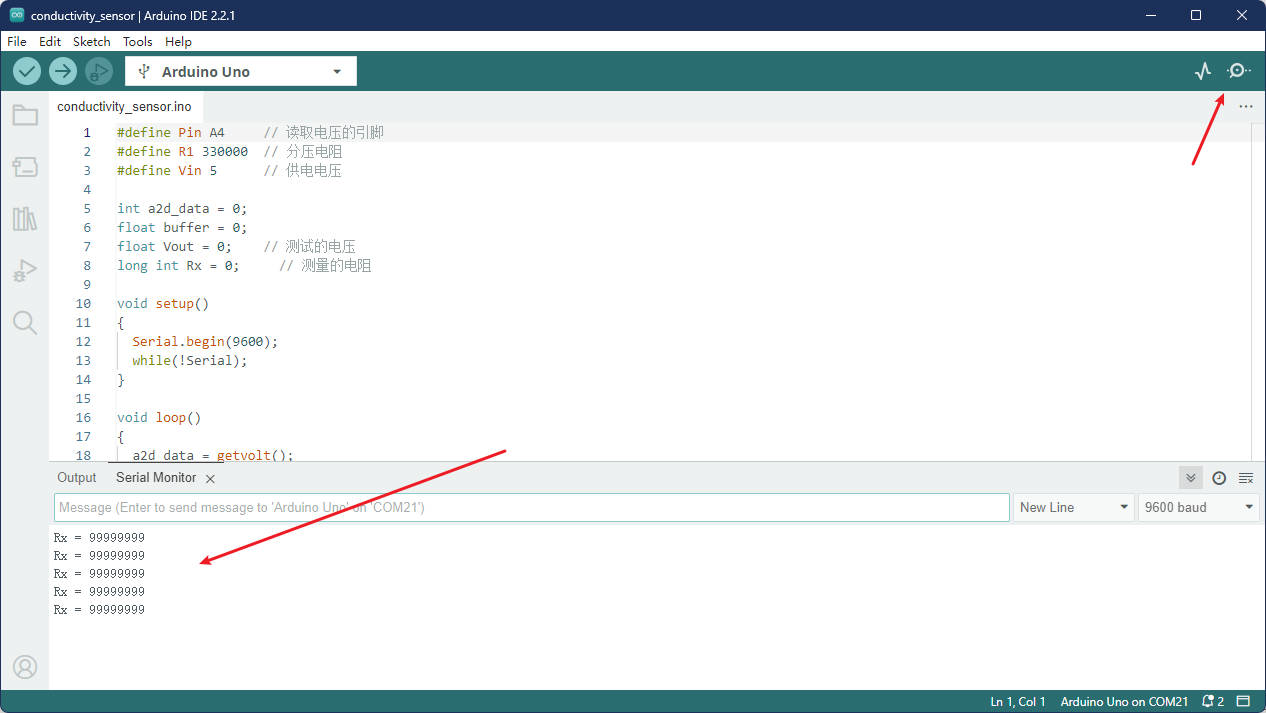Switch to the Output tab
This screenshot has width=1266, height=713.
(77, 478)
